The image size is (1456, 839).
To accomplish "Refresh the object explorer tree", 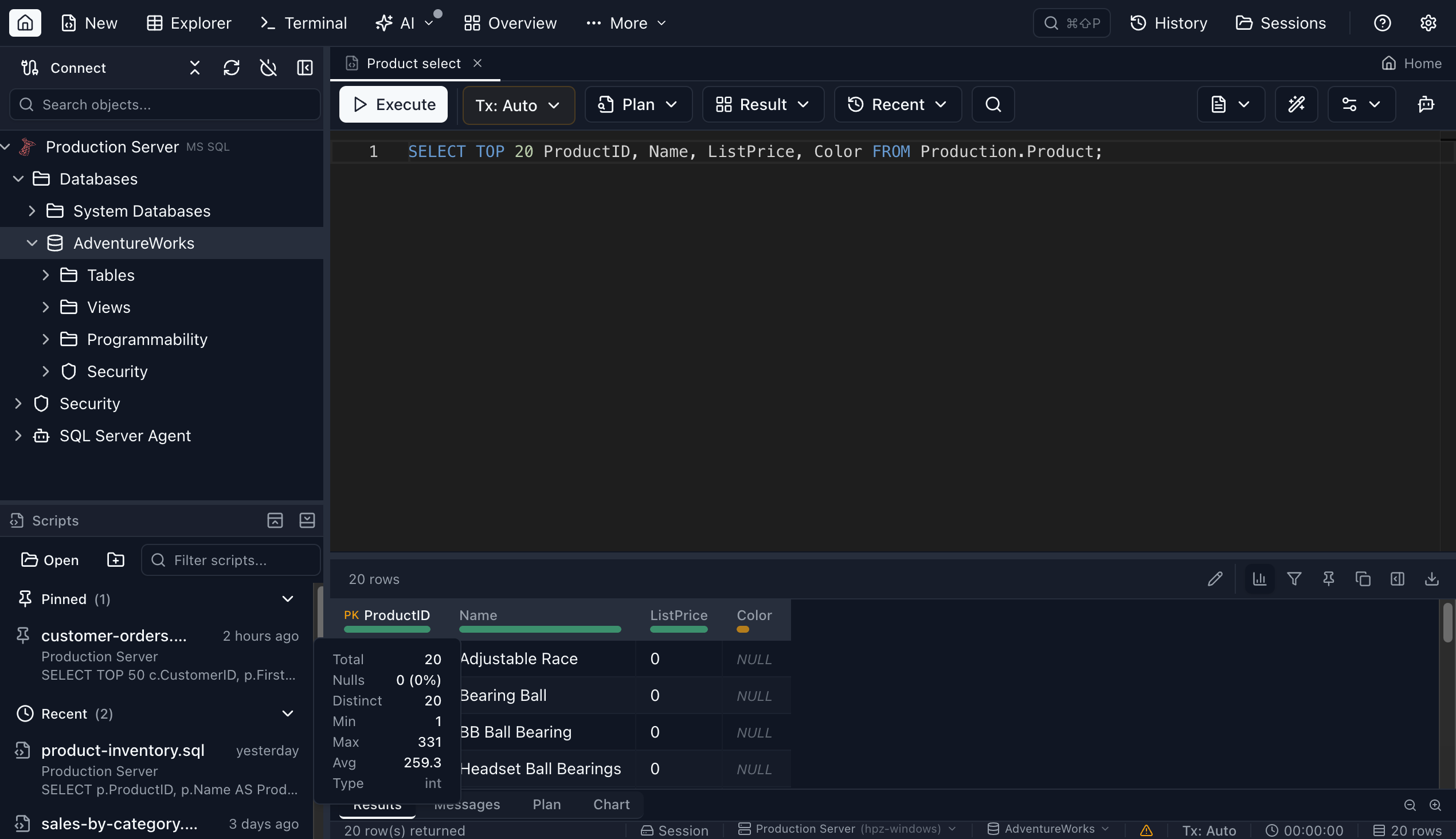I will coord(232,68).
